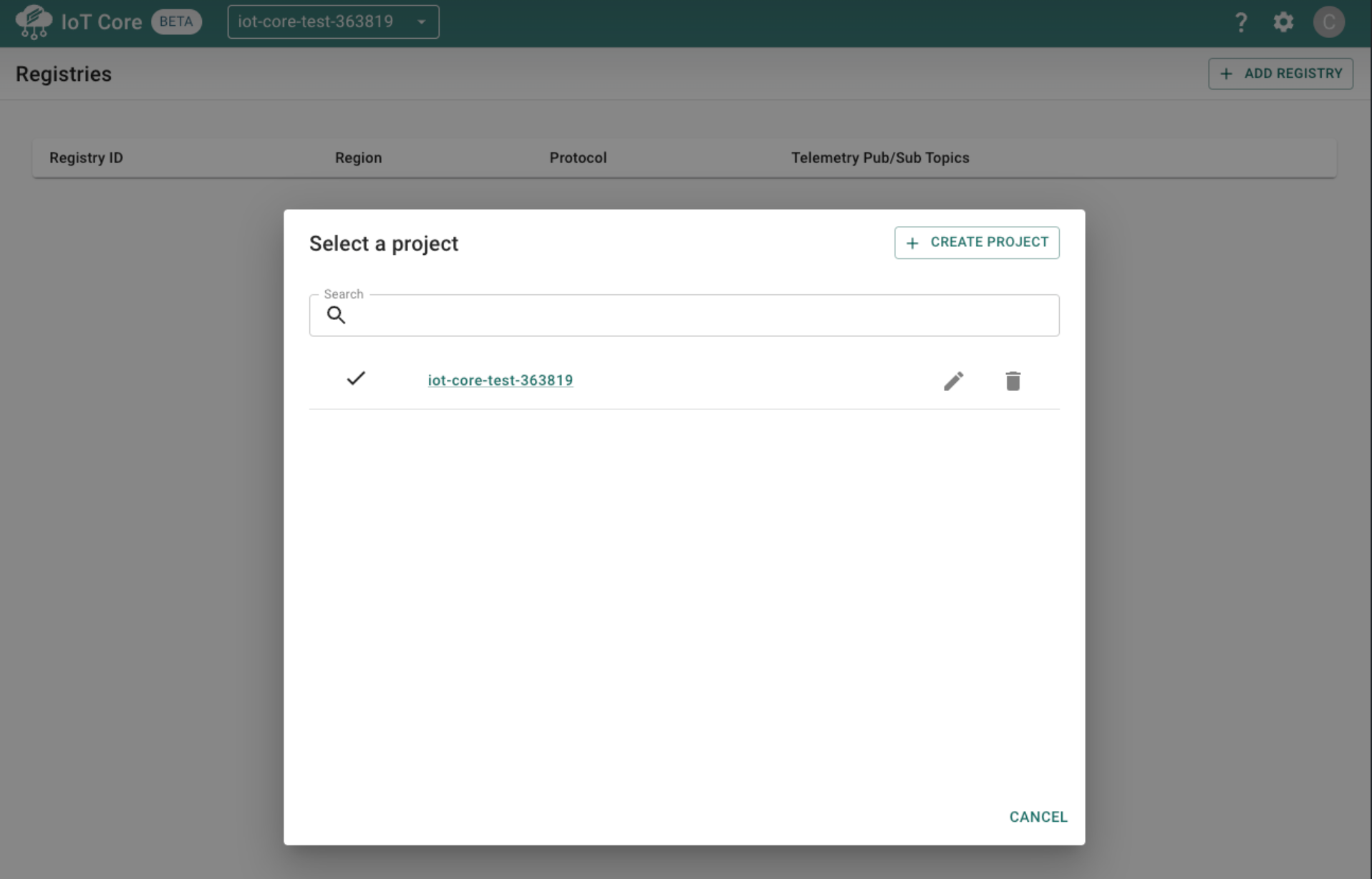The image size is (1372, 879).
Task: Click the Region column header
Action: pyautogui.click(x=358, y=158)
